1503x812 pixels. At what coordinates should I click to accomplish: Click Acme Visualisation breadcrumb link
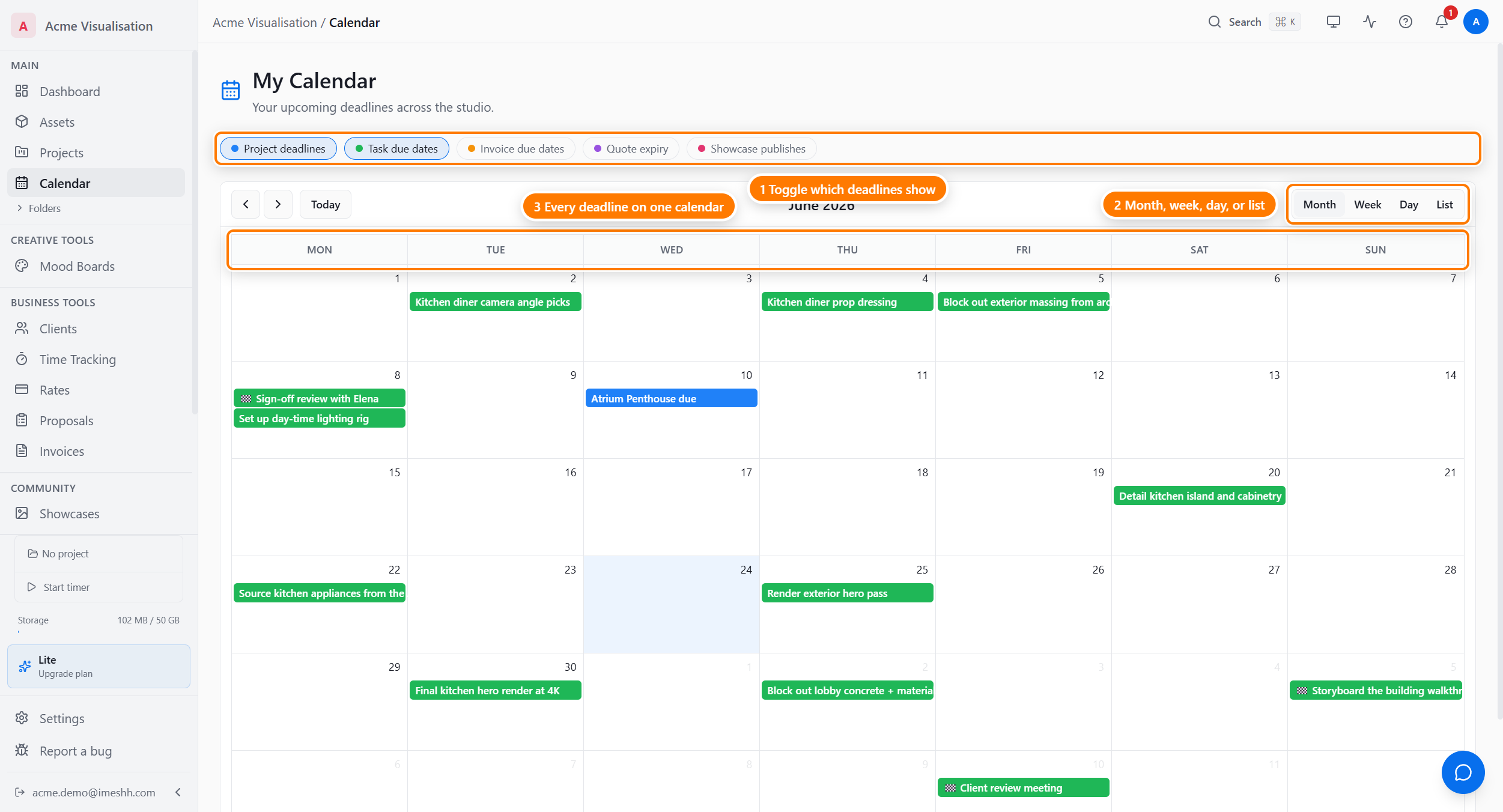pos(264,22)
